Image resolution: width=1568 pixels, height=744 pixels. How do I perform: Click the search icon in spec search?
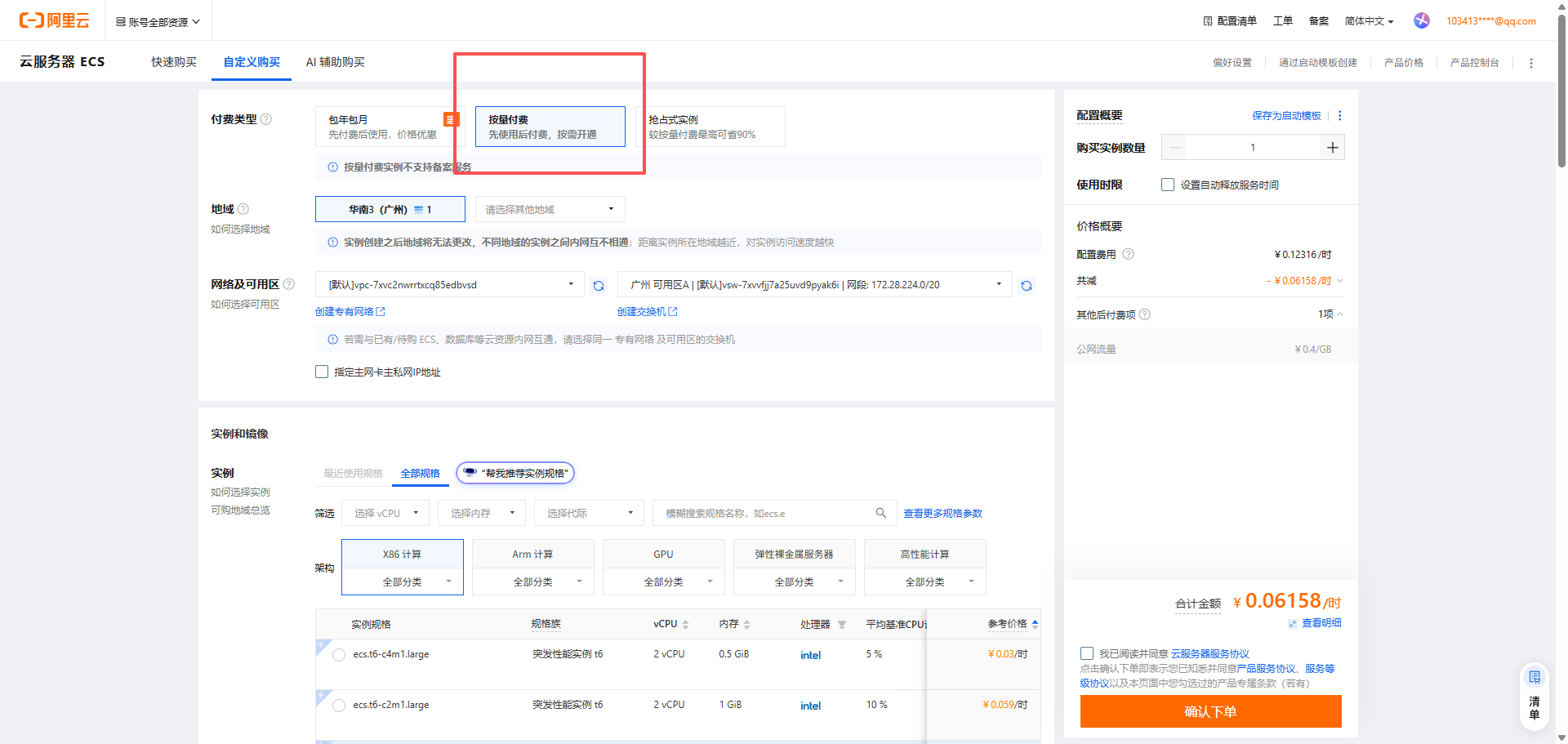(x=881, y=513)
